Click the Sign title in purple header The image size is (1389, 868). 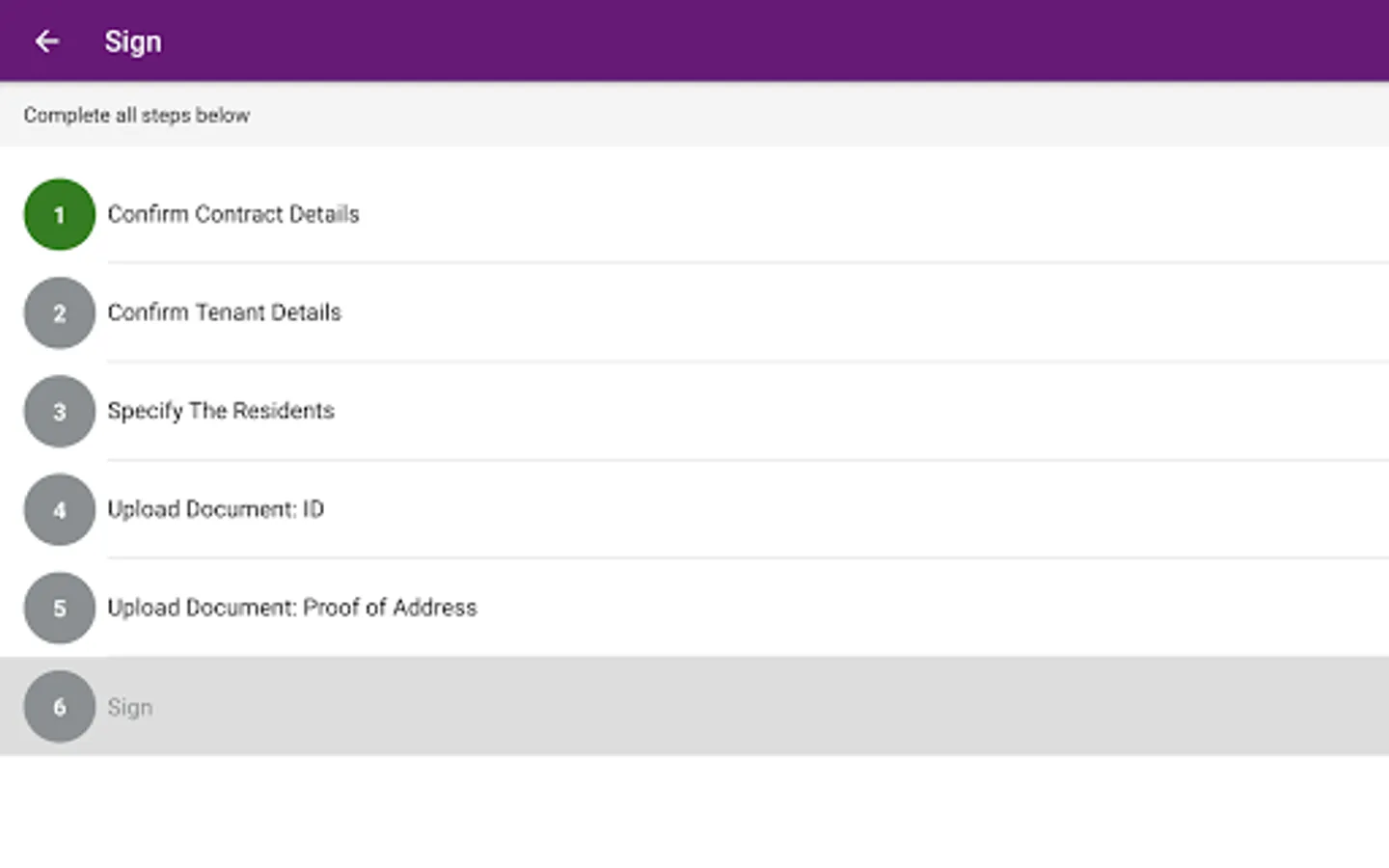coord(133,41)
